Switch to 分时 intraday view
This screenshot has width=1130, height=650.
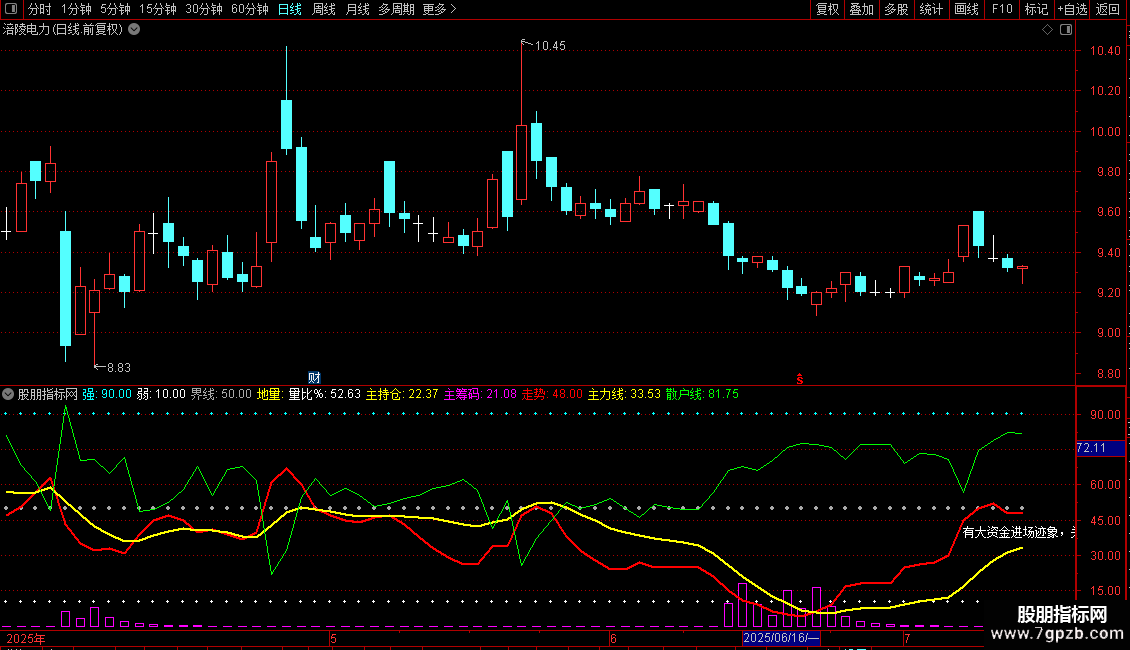(40, 9)
